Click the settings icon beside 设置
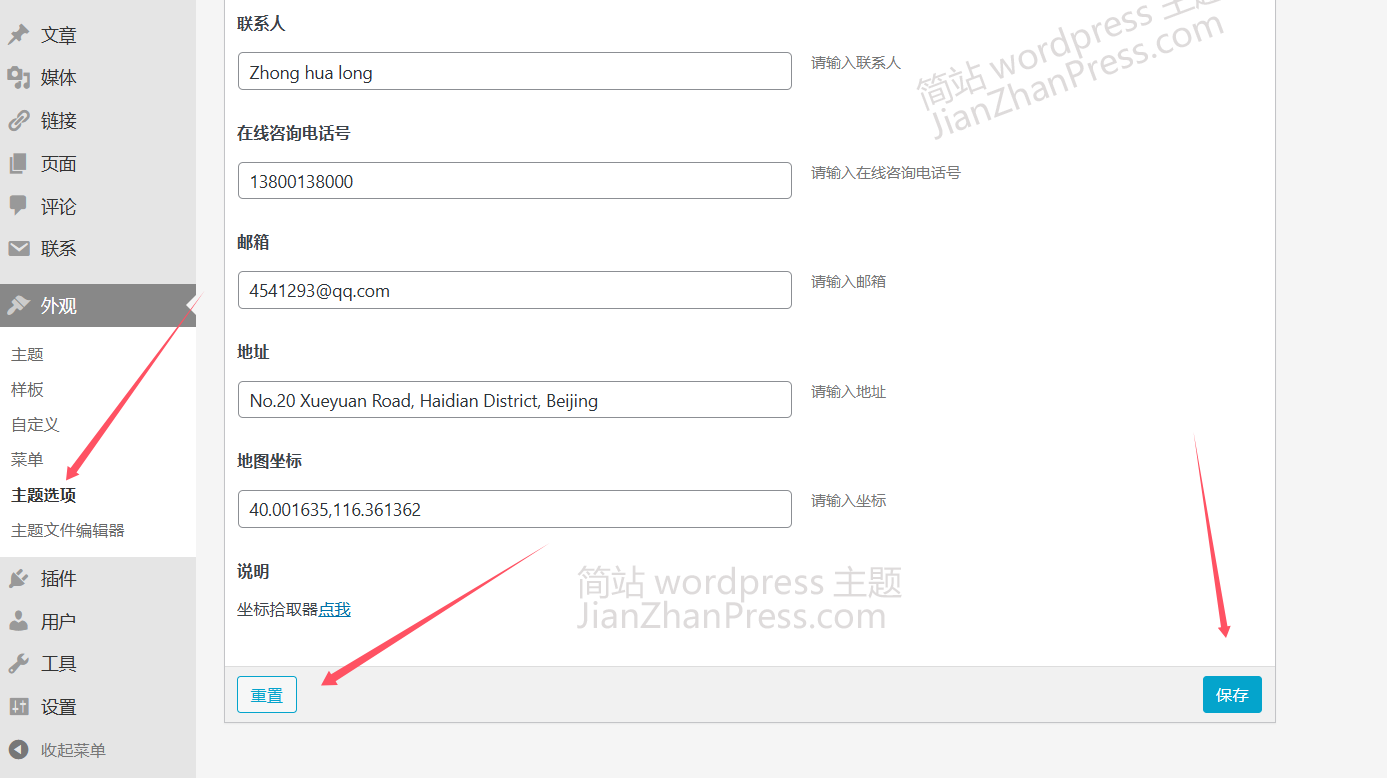The width and height of the screenshot is (1387, 778). click(x=18, y=707)
